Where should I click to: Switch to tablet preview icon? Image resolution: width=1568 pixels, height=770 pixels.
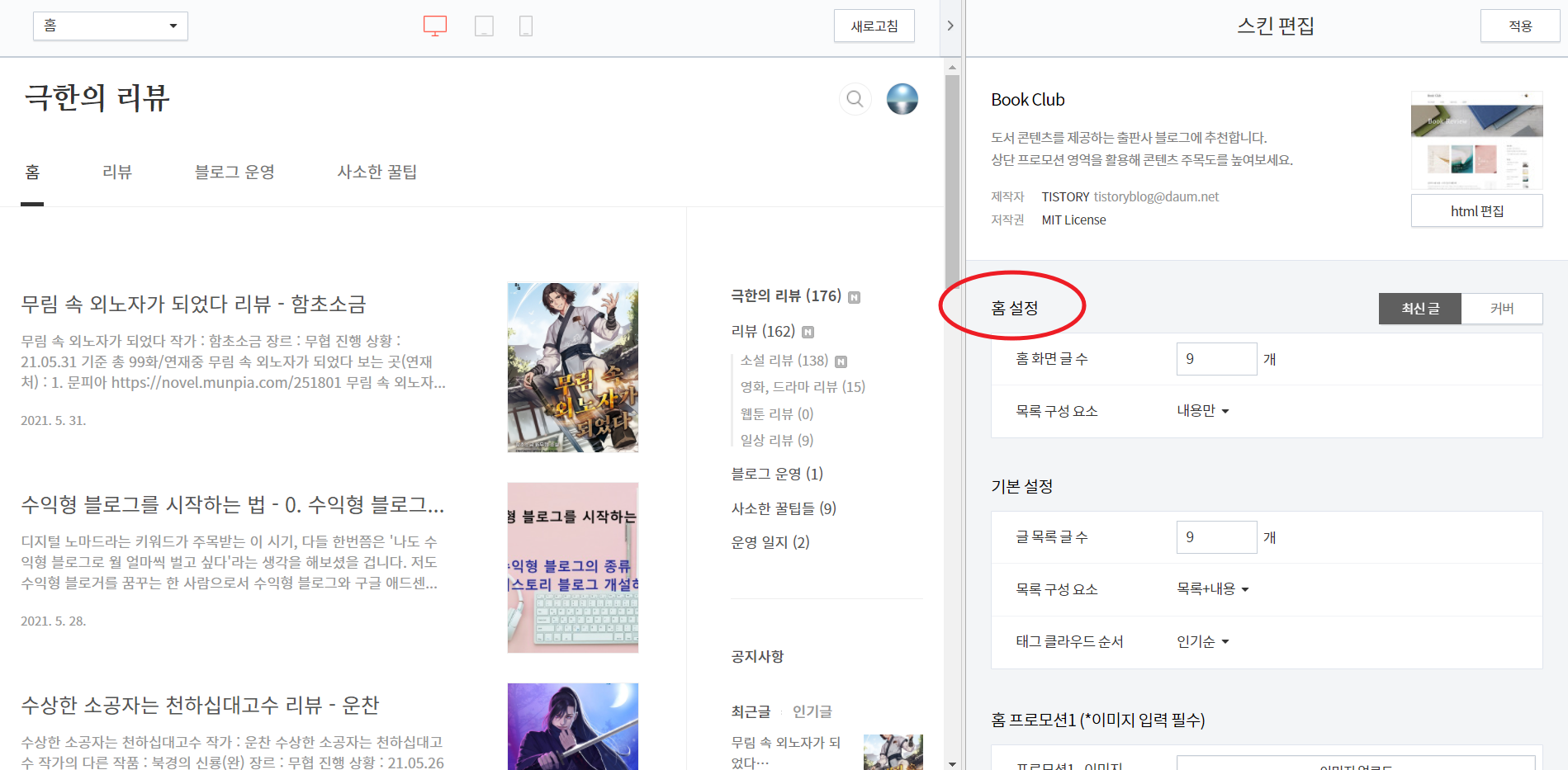[x=484, y=26]
